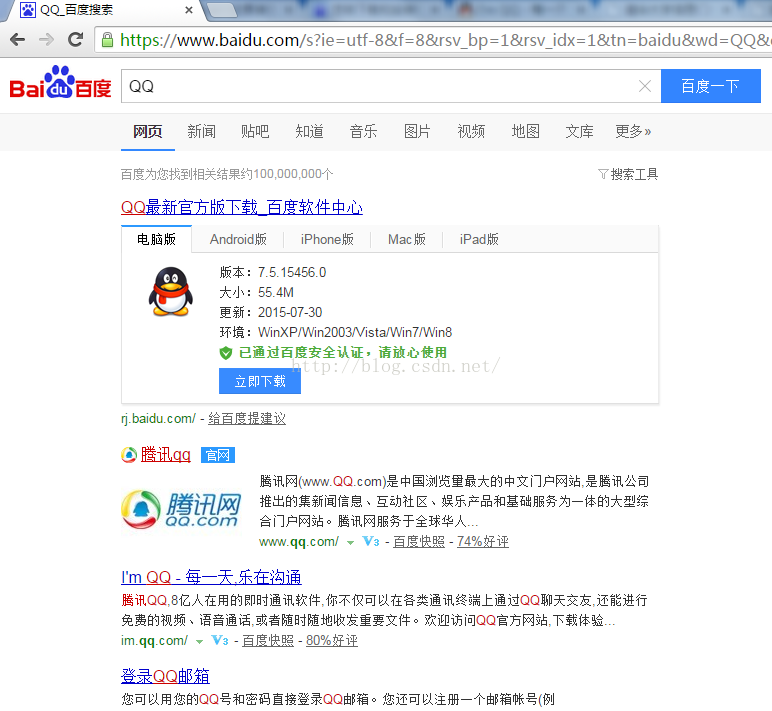The height and width of the screenshot is (711, 772).
Task: Click the browser back arrow
Action: point(18,39)
